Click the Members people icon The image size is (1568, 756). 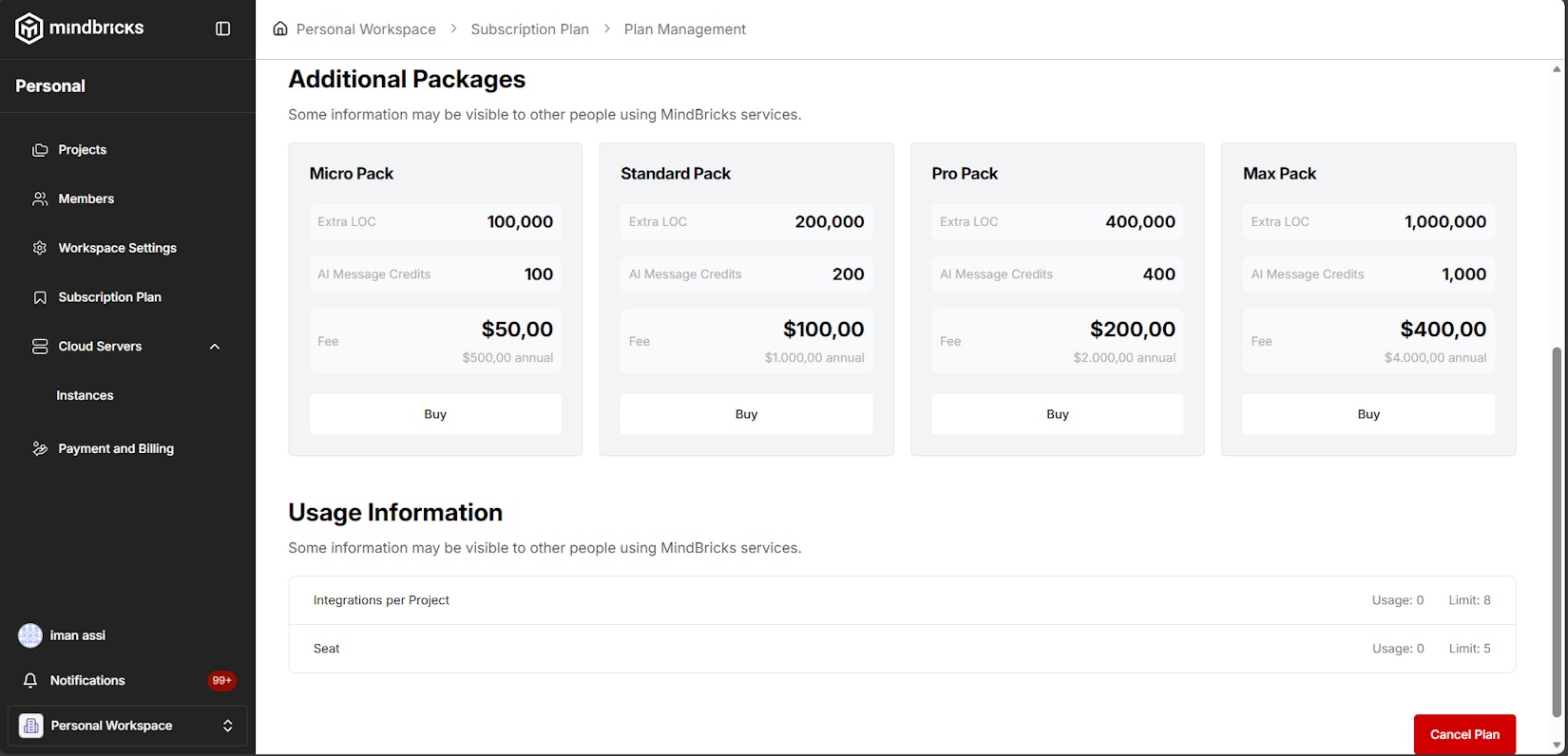coord(40,199)
